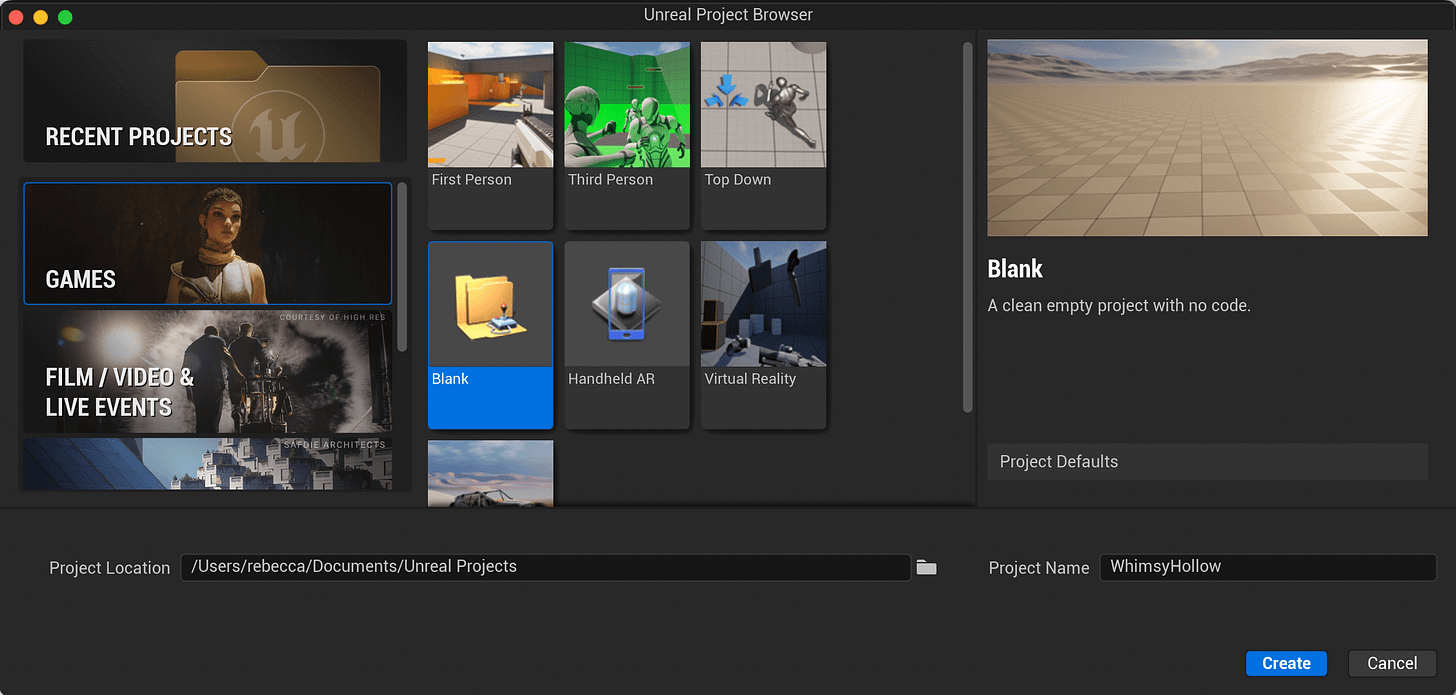Choose the Virtual Reality template
Screen dimensions: 1456x695
(763, 334)
